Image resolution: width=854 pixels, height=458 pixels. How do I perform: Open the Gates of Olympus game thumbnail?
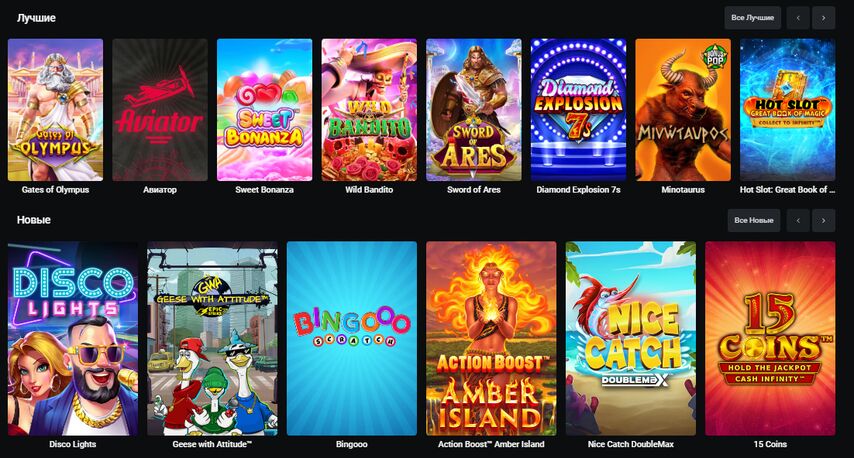(x=55, y=109)
